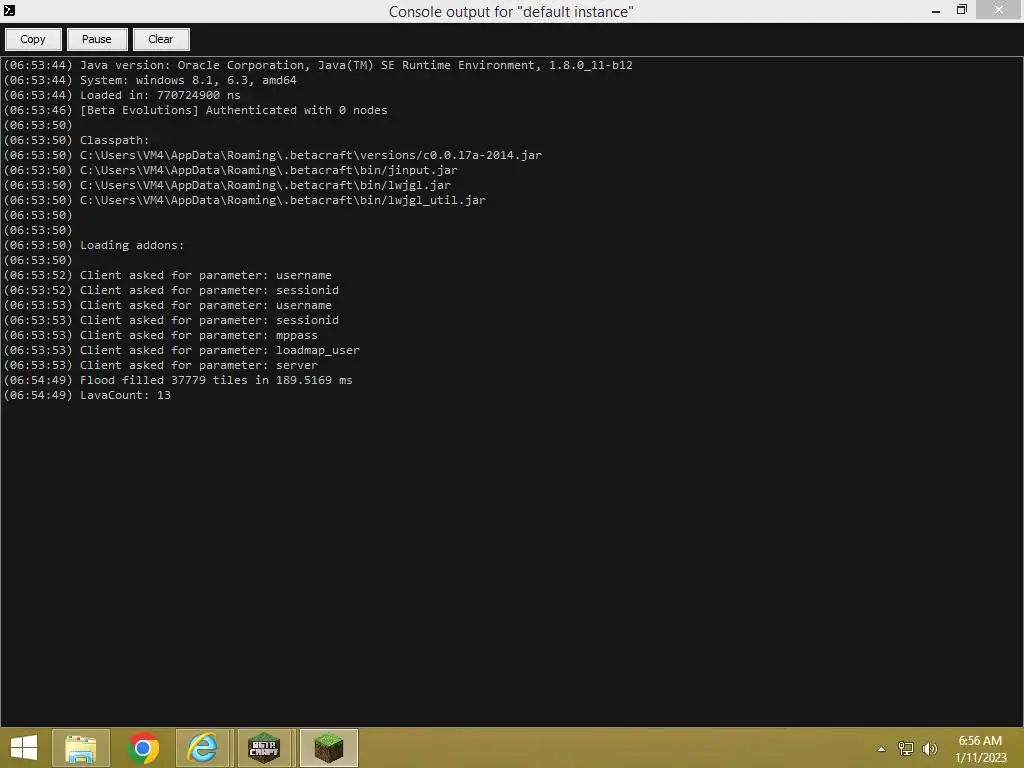Close the console output window
This screenshot has width=1024, height=768.
[x=999, y=10]
